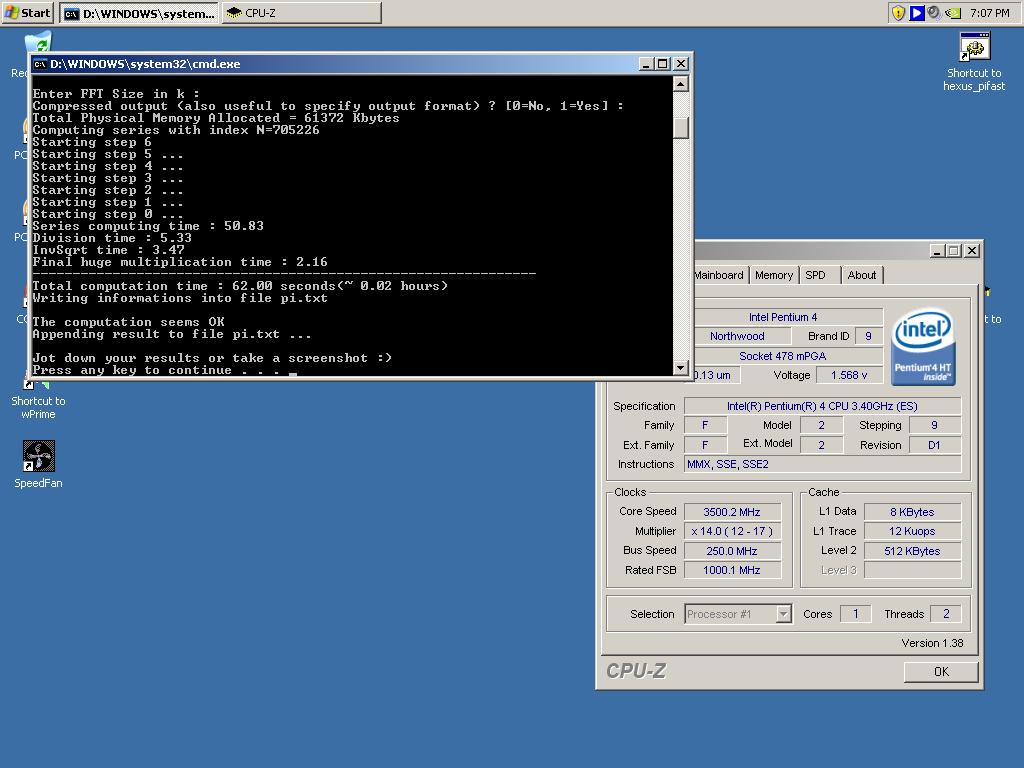Click the blue play-arrow tray icon

917,12
